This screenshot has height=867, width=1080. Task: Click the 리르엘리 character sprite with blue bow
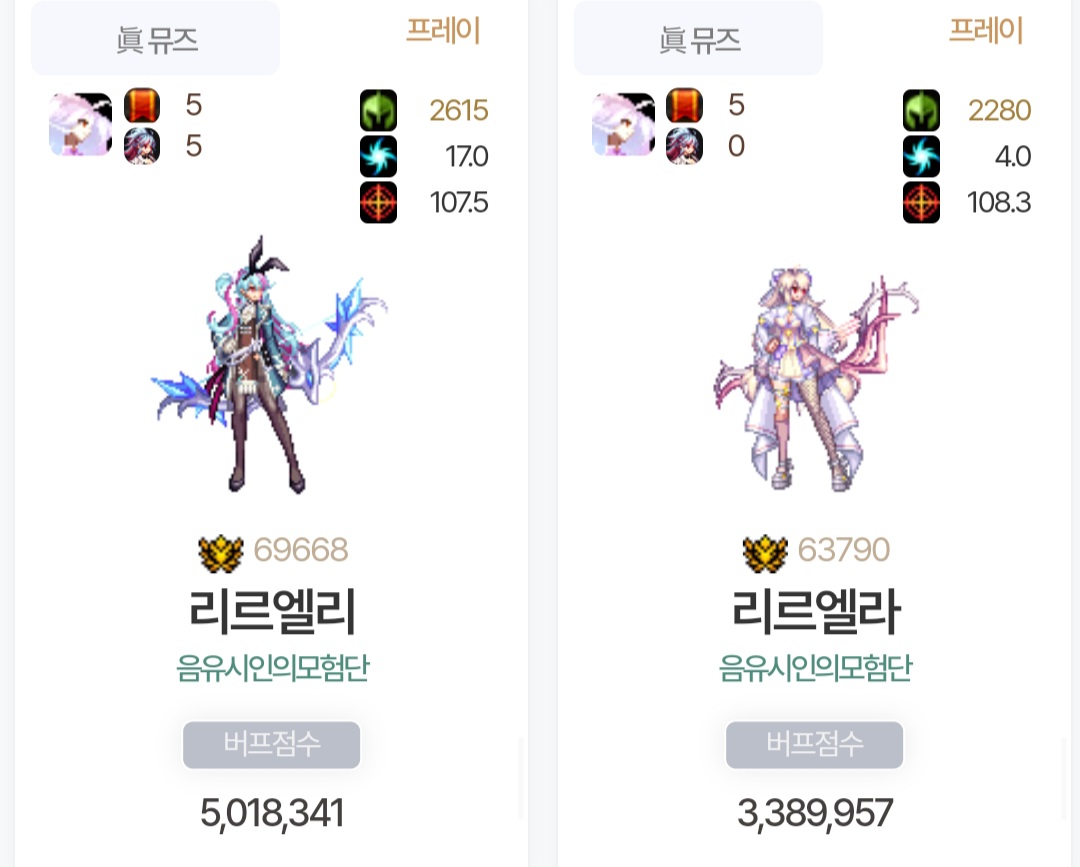point(270,365)
